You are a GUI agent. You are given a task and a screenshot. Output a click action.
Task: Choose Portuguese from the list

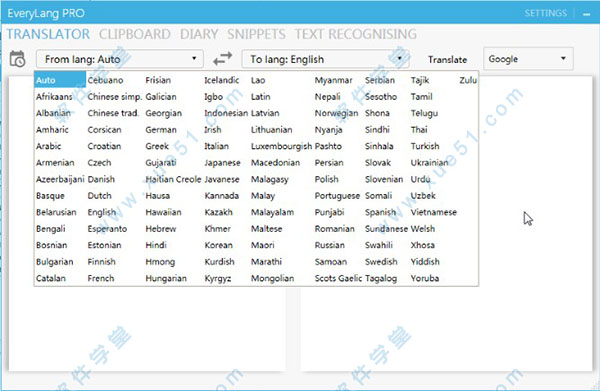337,196
